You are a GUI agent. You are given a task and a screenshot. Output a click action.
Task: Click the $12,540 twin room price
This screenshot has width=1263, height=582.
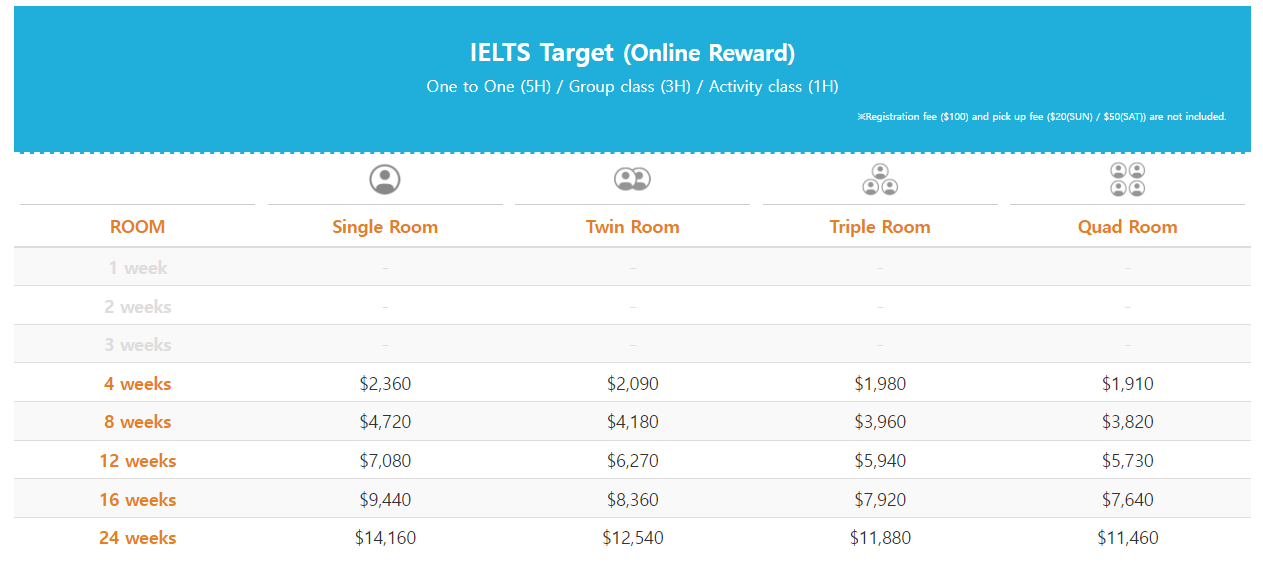tap(632, 538)
